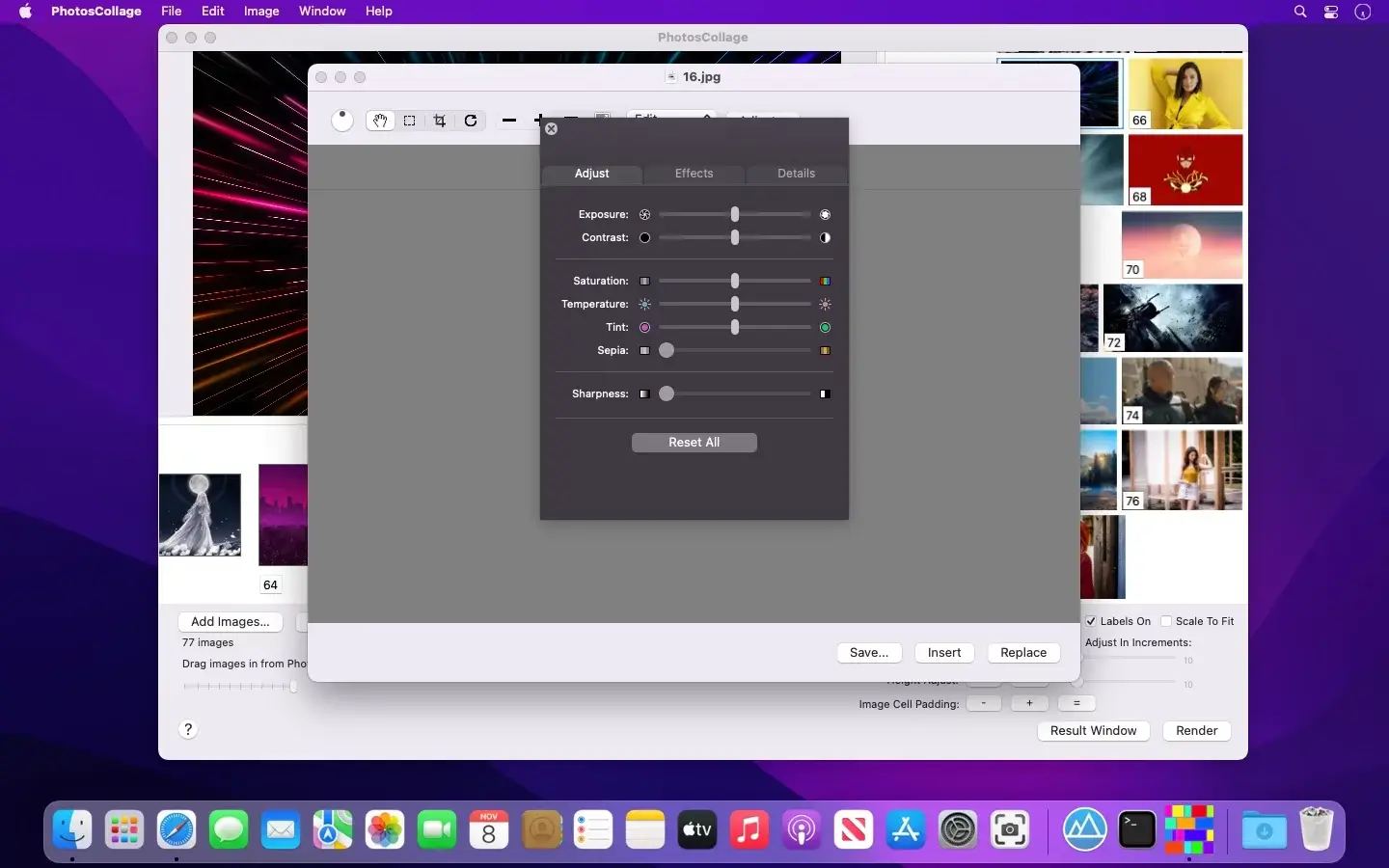This screenshot has width=1389, height=868.
Task: Open the Image menu
Action: tap(261, 12)
